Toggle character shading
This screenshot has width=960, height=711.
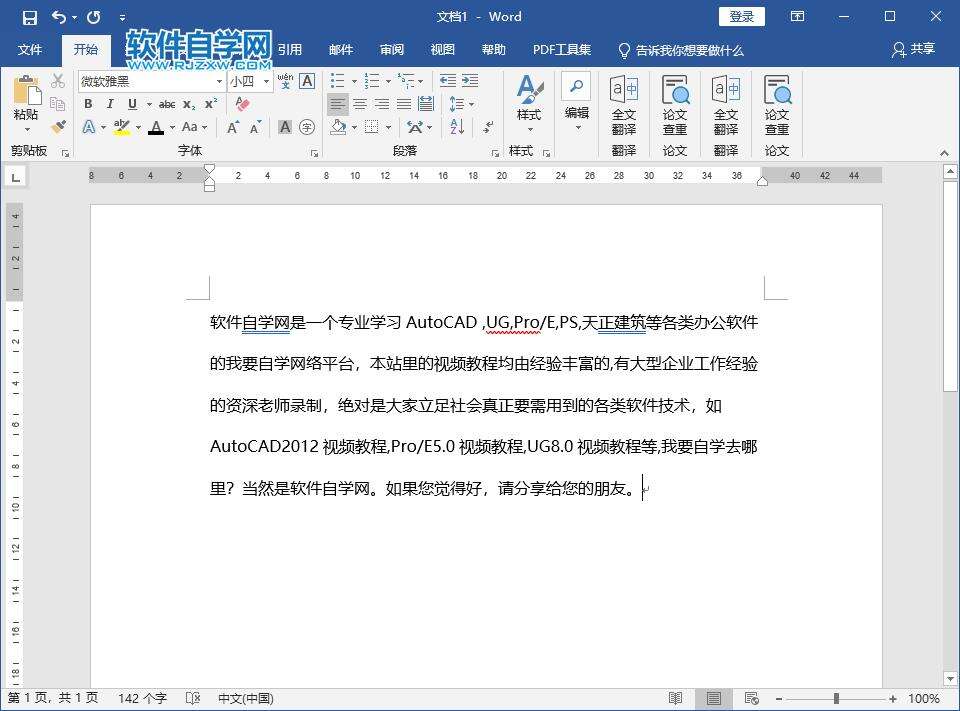pyautogui.click(x=285, y=127)
